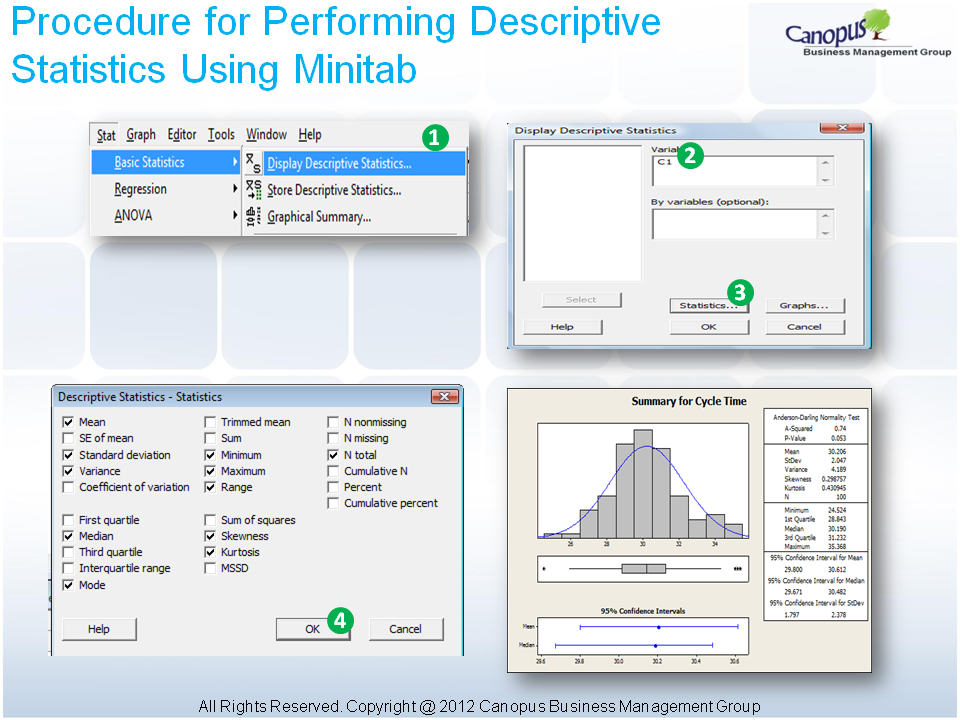This screenshot has width=960, height=720.
Task: Expand the Regression submenu arrow
Action: tap(234, 189)
